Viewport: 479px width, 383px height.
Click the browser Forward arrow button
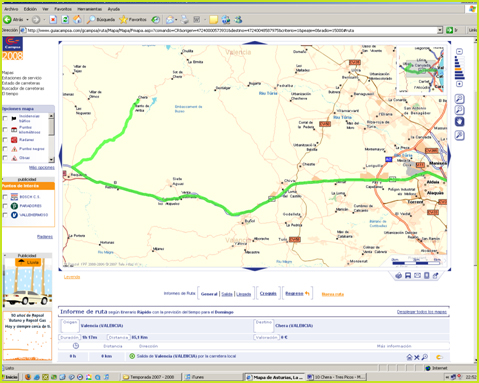pos(36,20)
